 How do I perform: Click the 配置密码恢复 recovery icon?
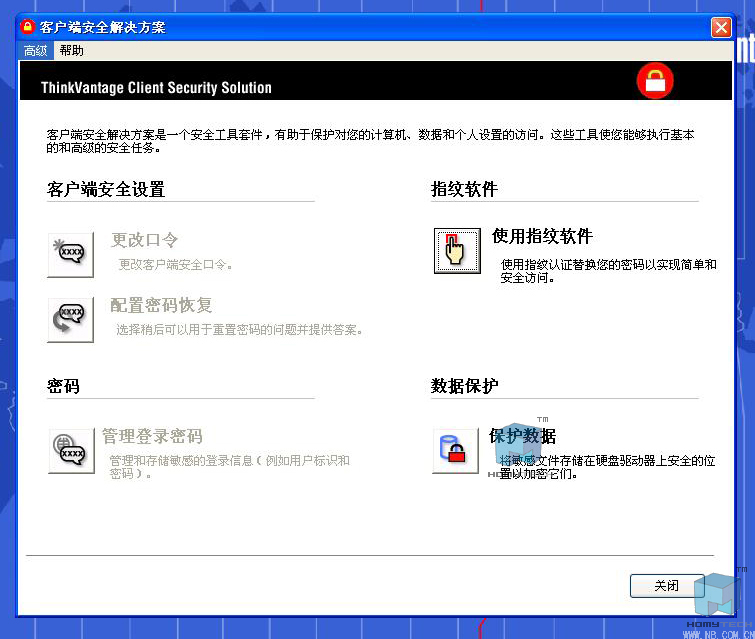[x=71, y=319]
